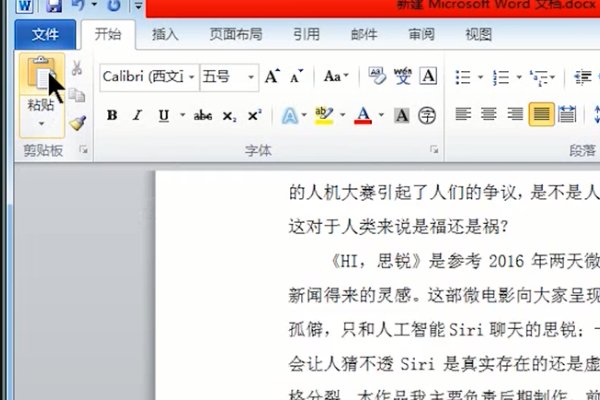Click the Save icon in Quick Access Toolbar
This screenshot has width=600, height=400.
(54, 5)
